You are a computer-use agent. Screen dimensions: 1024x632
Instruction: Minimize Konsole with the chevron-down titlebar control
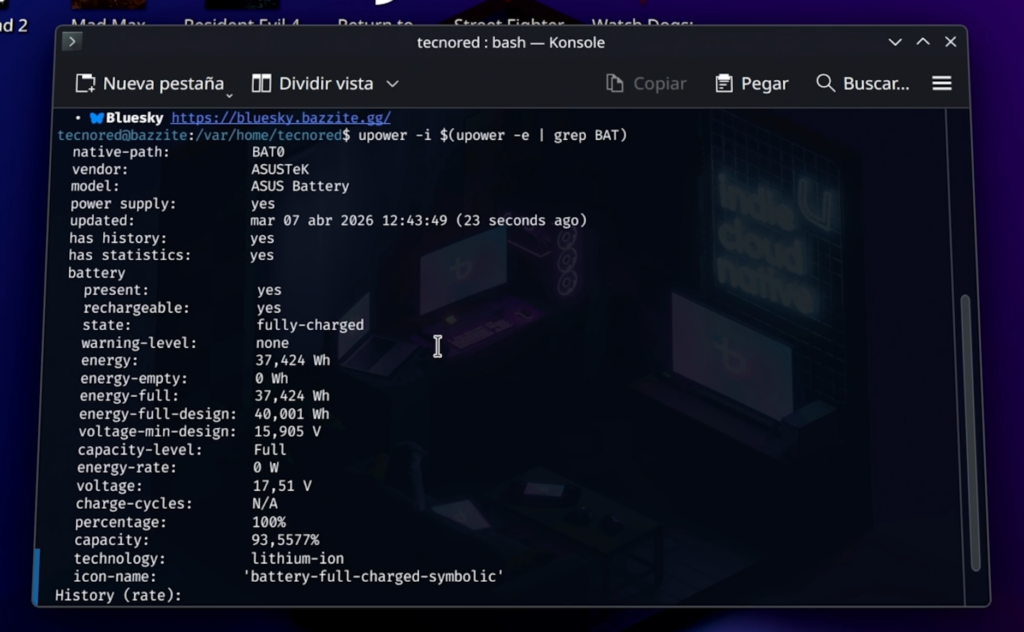click(895, 41)
